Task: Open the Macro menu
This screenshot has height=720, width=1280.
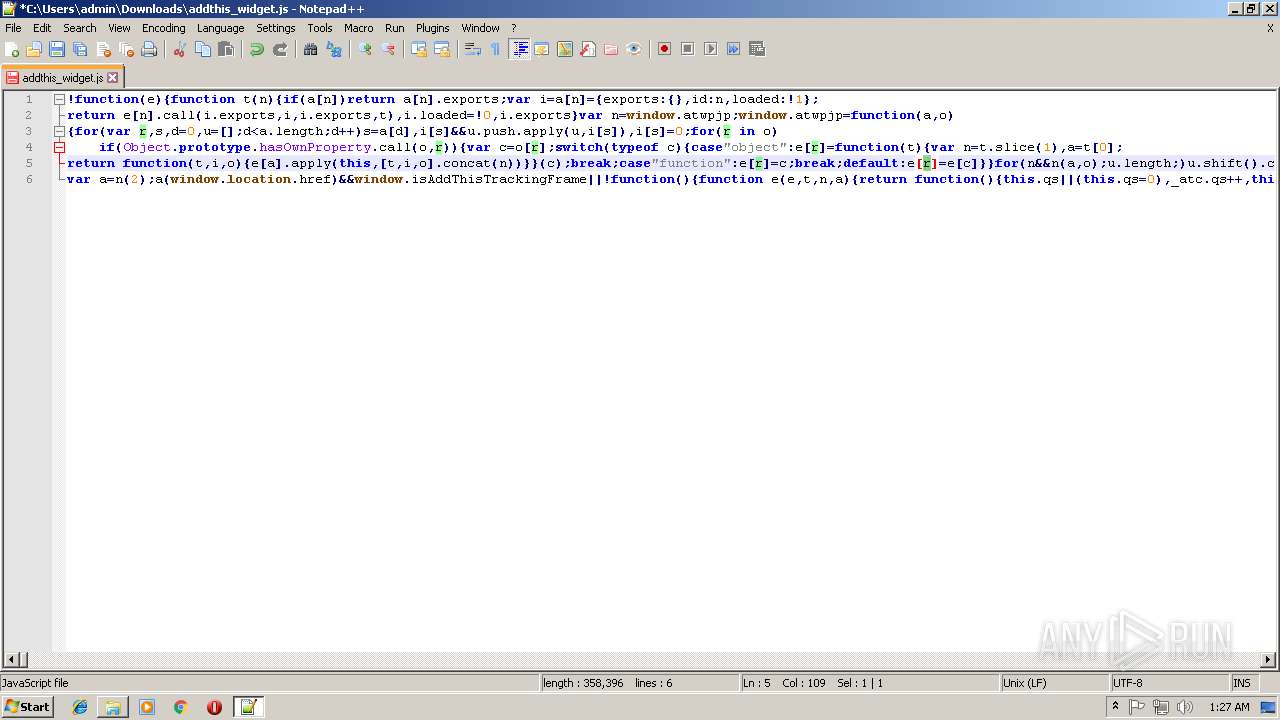Action: coord(359,28)
